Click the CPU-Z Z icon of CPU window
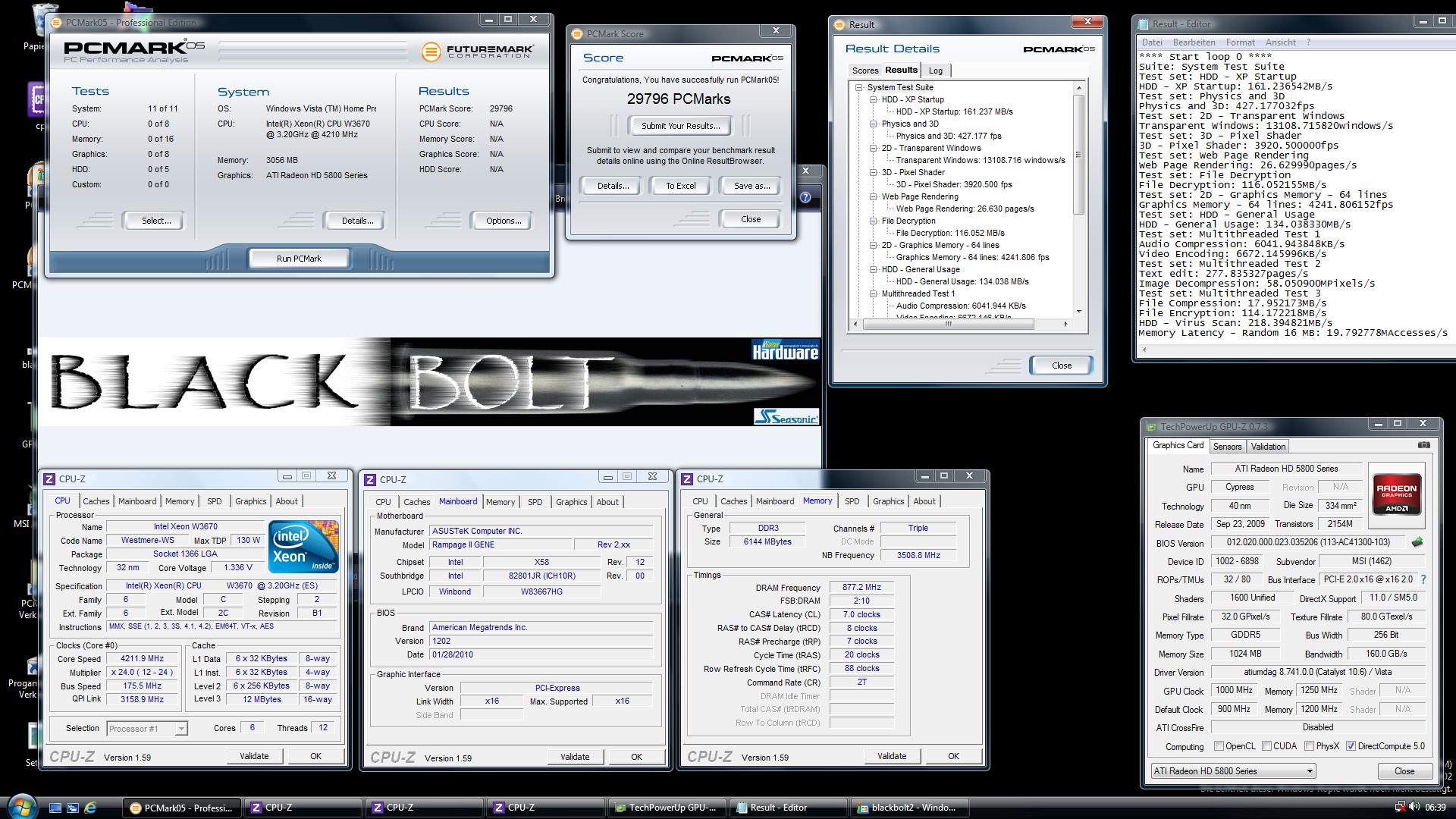Viewport: 1456px width, 819px height. pyautogui.click(x=49, y=479)
